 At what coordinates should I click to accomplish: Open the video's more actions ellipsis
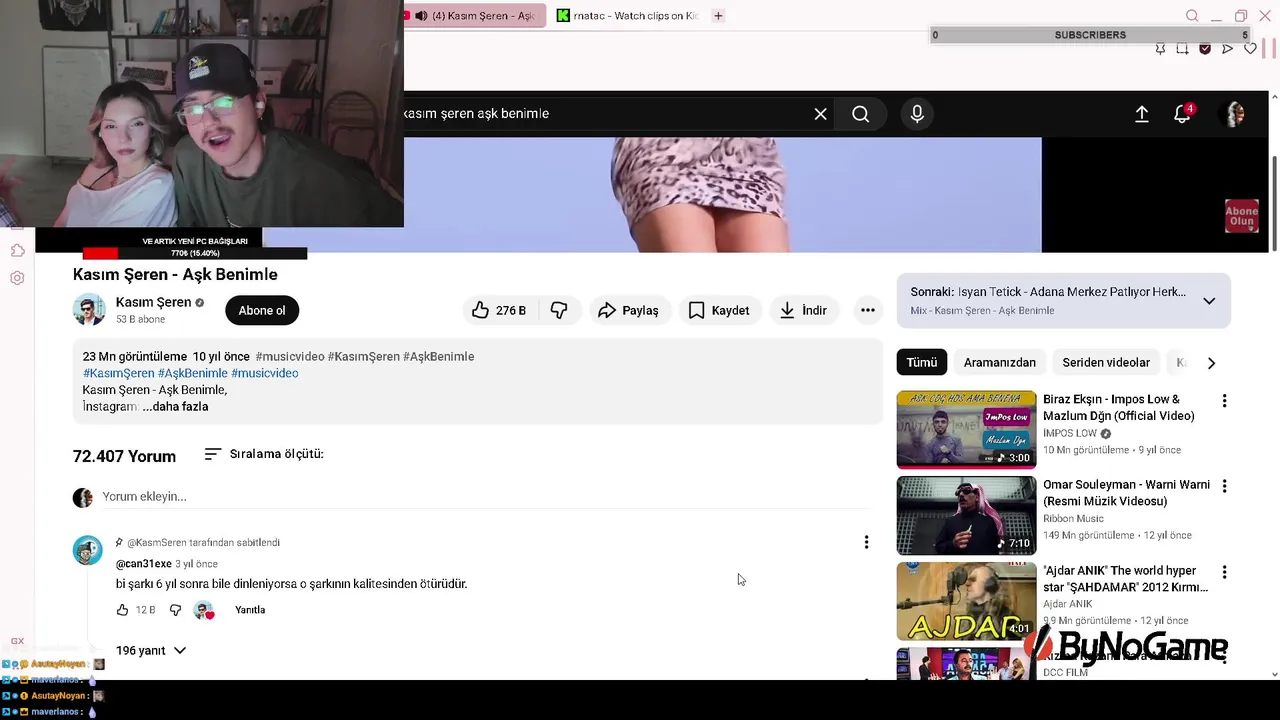(x=868, y=310)
